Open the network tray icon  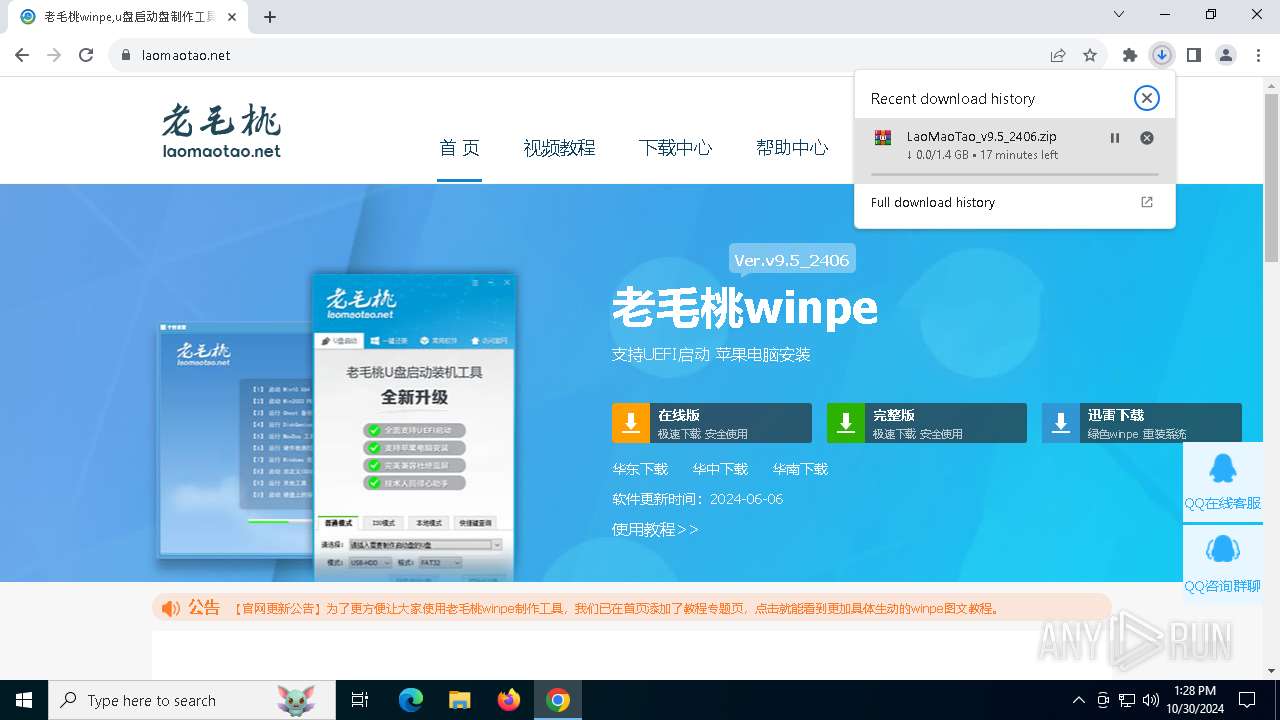coord(1127,700)
